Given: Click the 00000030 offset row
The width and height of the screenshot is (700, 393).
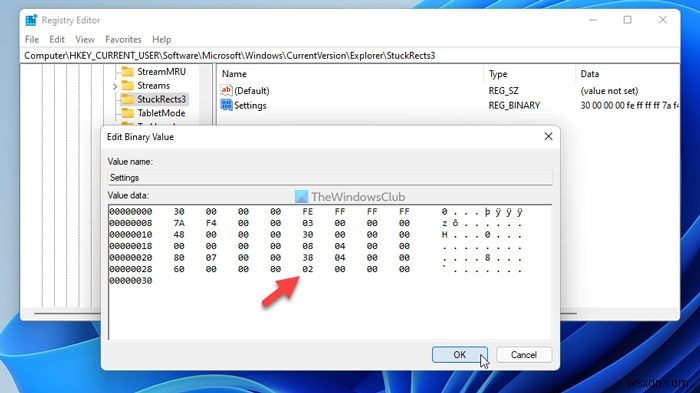Looking at the screenshot, I should [131, 281].
